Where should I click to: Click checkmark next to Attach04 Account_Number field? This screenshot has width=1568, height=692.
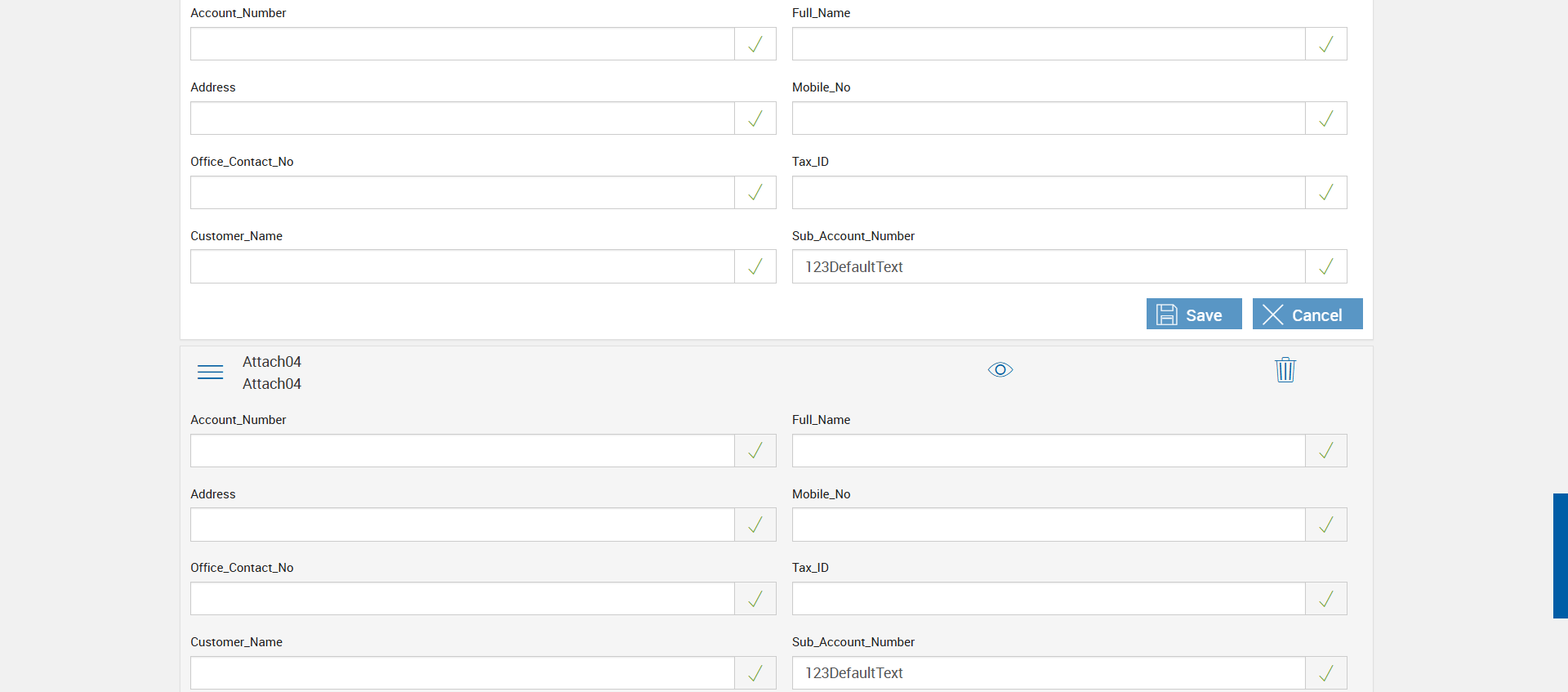[x=755, y=451]
